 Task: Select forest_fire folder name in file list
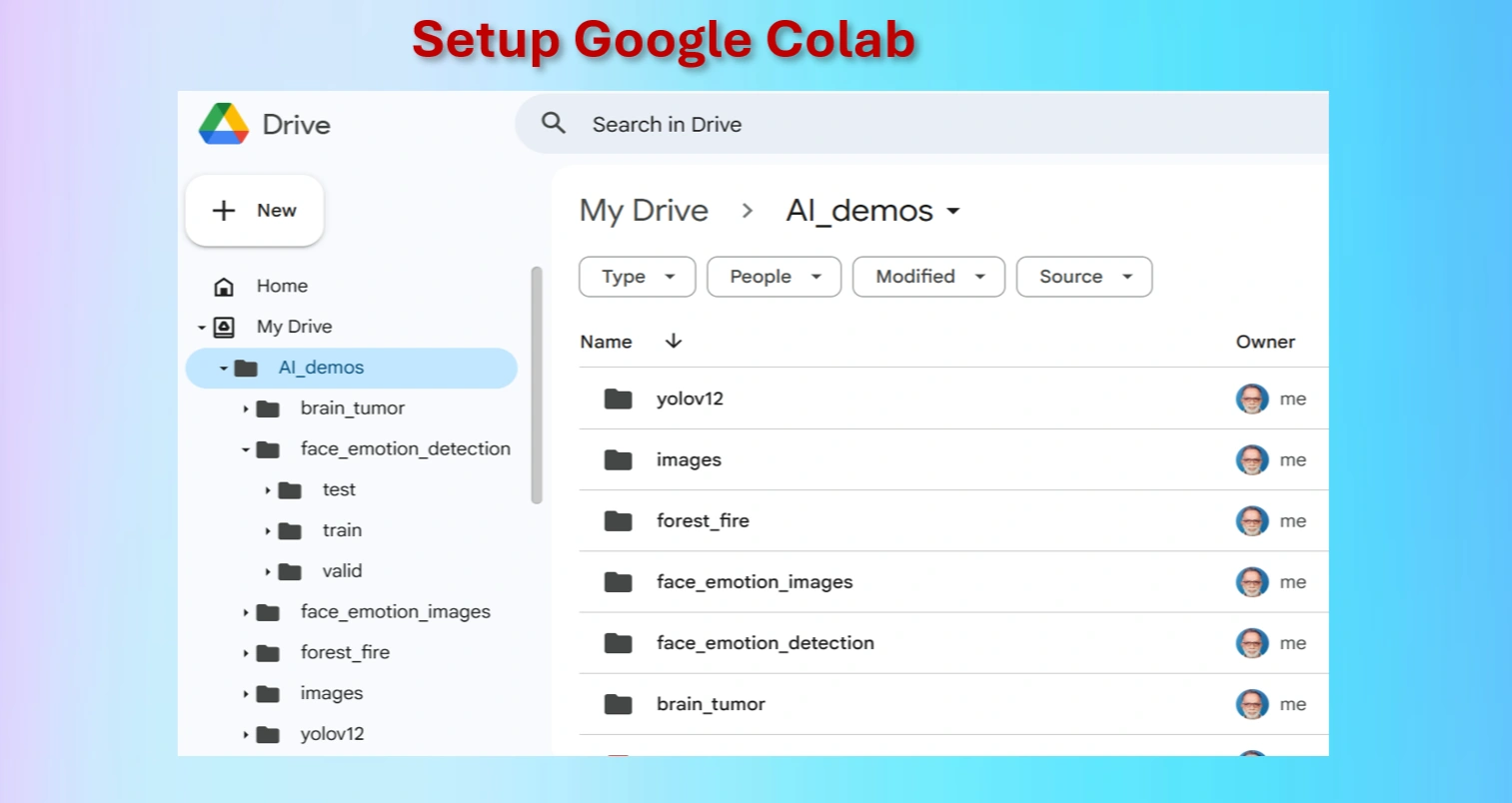click(703, 520)
